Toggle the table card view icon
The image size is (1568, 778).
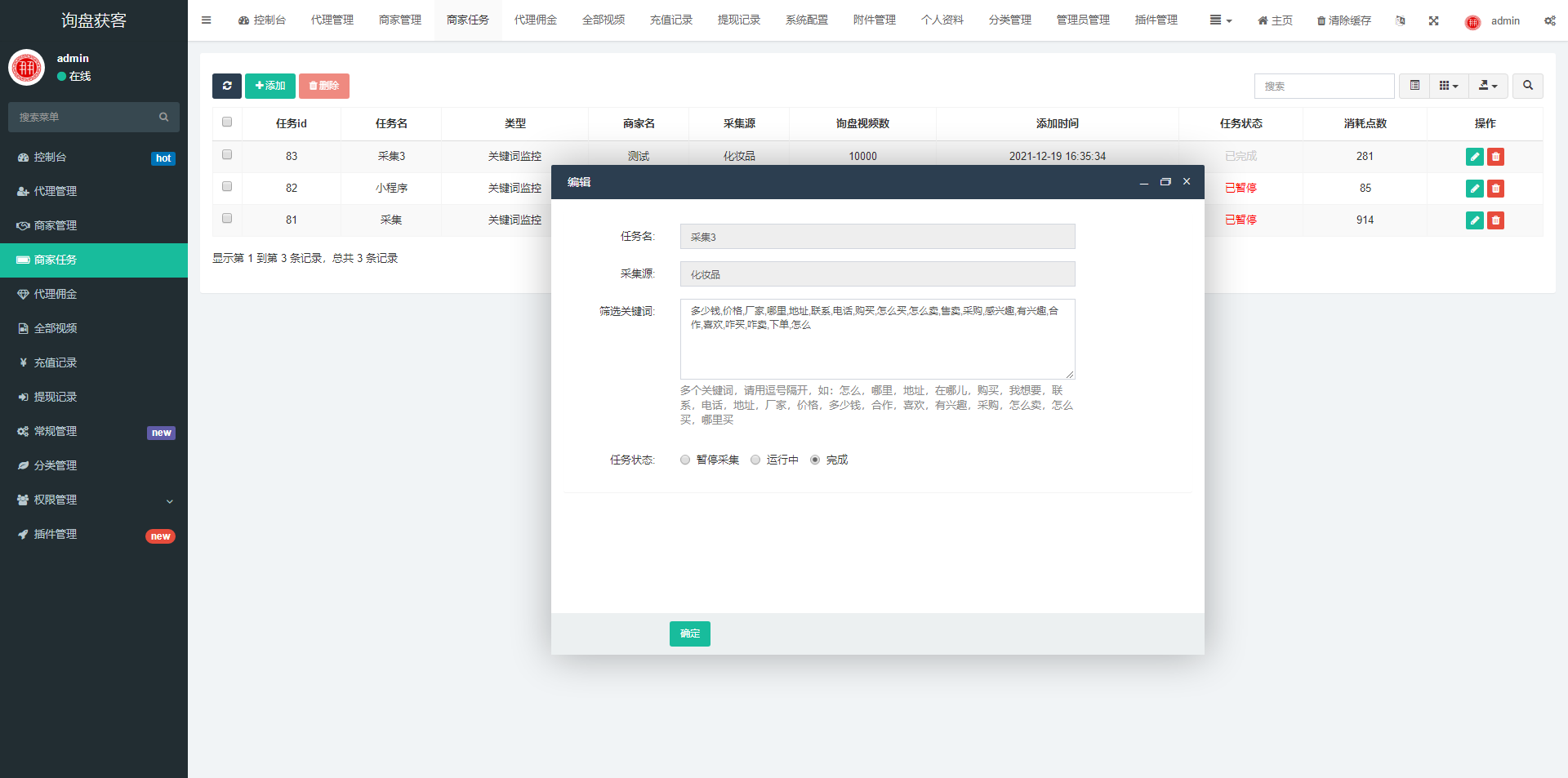[x=1414, y=86]
